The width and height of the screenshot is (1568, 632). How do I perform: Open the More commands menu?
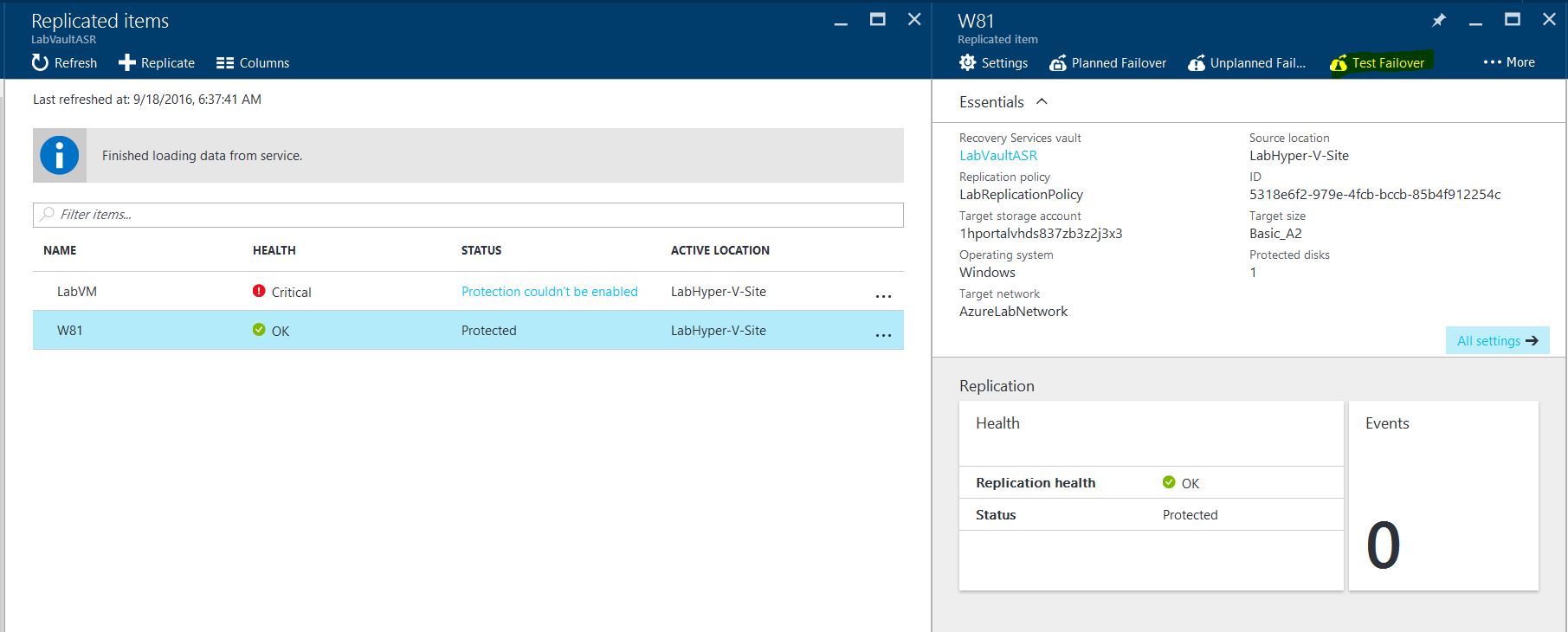(x=1508, y=62)
